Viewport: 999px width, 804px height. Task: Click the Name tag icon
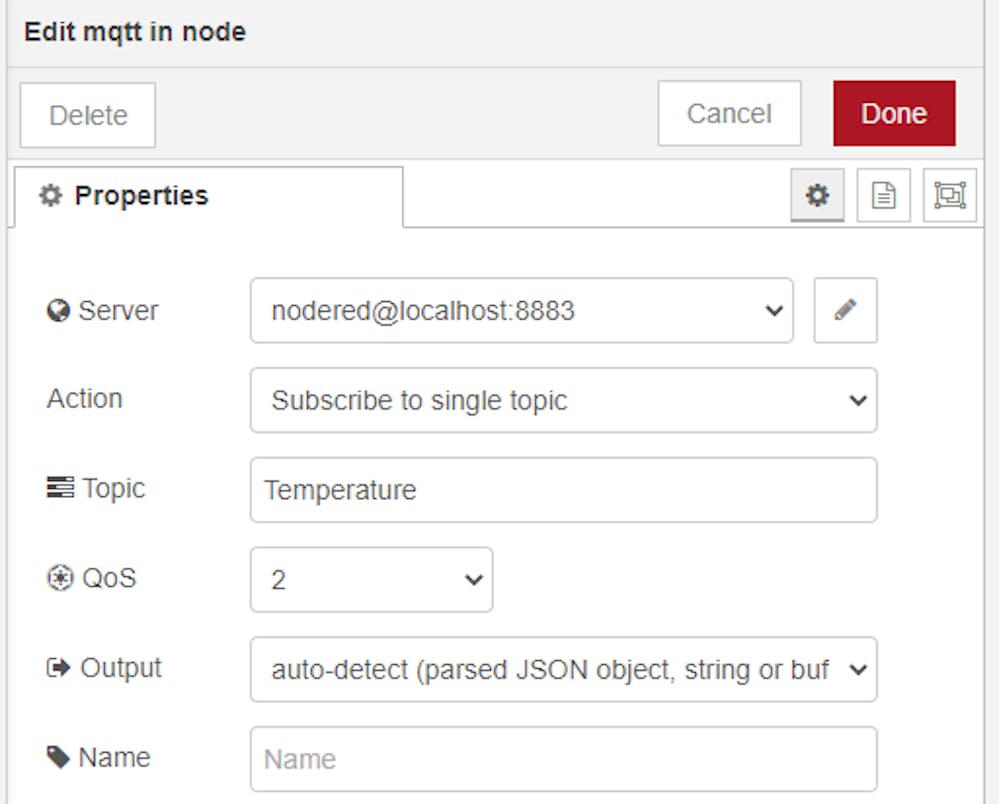click(58, 757)
